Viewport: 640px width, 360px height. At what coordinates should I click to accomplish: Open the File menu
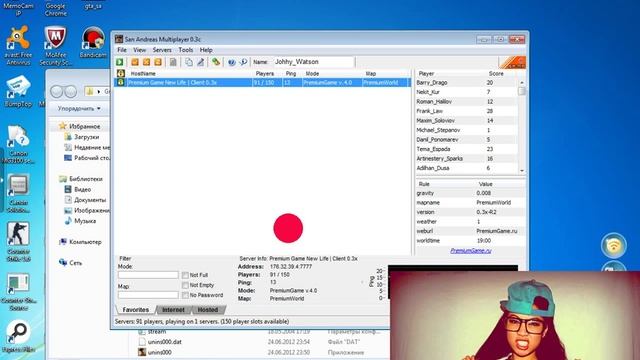[122, 50]
